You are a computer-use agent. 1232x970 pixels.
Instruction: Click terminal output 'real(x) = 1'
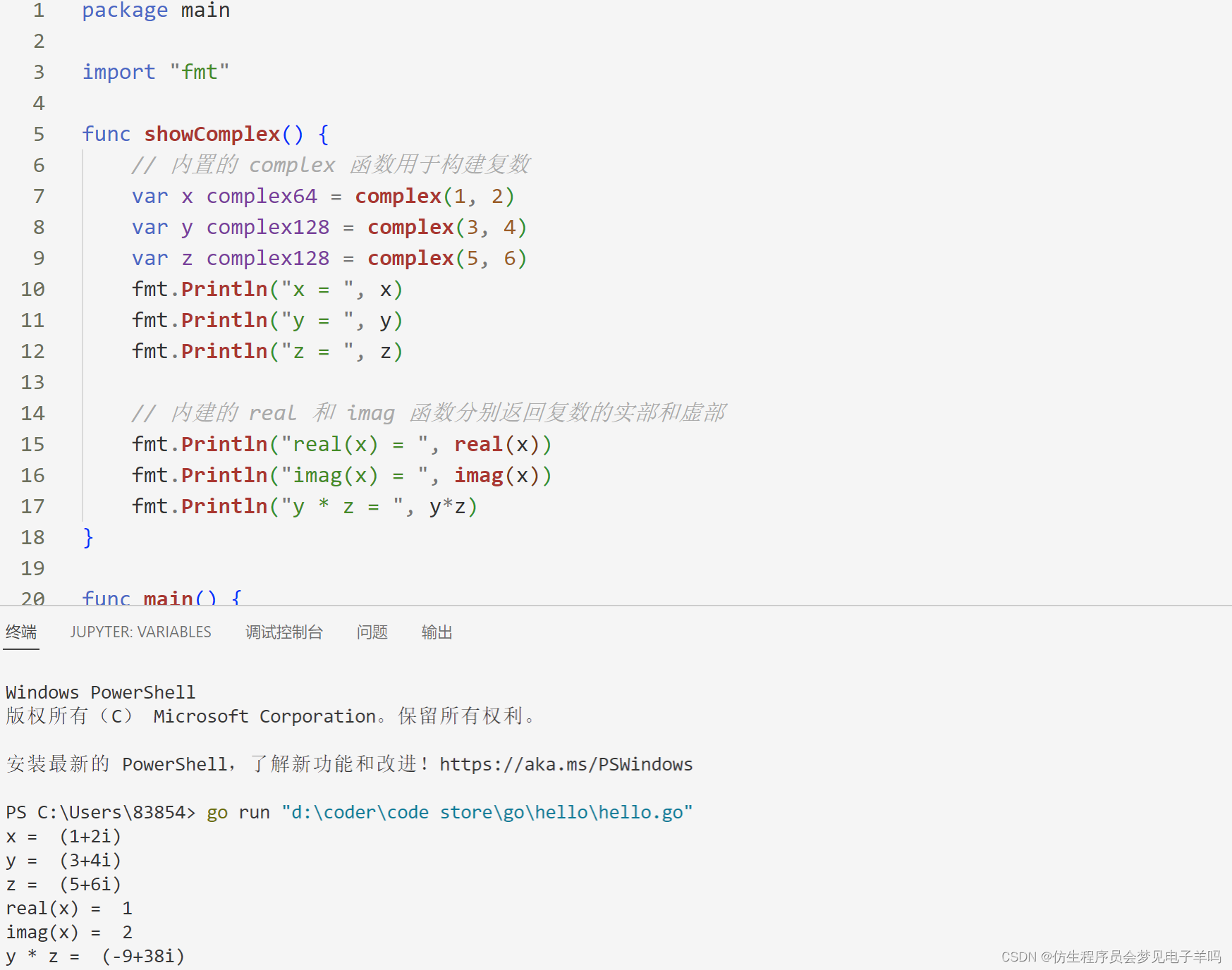tap(69, 908)
